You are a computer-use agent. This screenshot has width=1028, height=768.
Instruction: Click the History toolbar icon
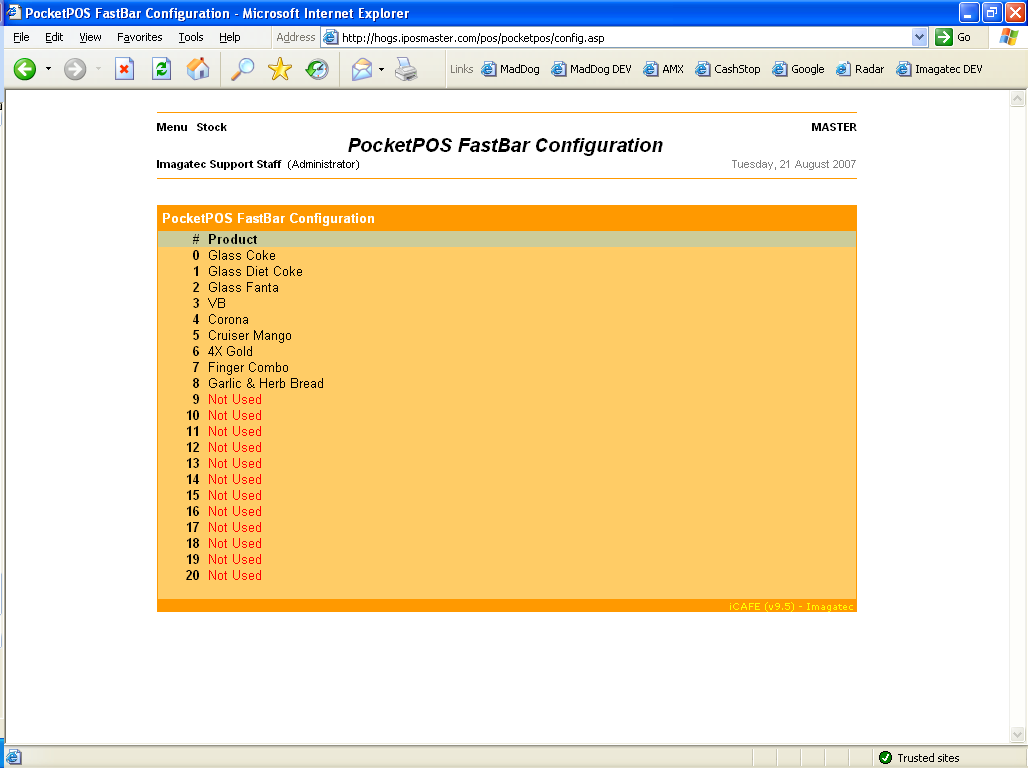point(317,69)
